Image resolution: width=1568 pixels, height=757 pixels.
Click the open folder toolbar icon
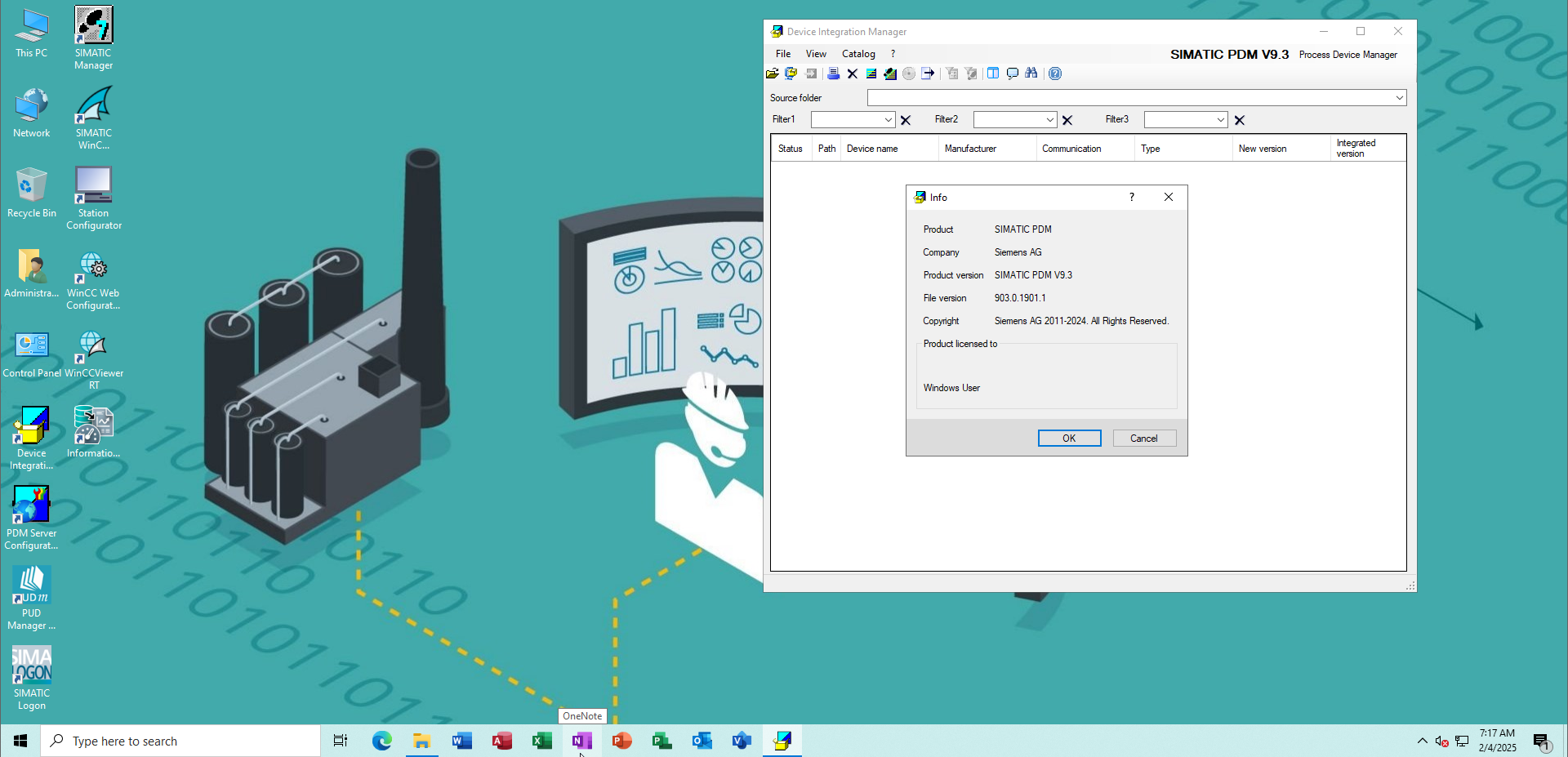point(773,73)
